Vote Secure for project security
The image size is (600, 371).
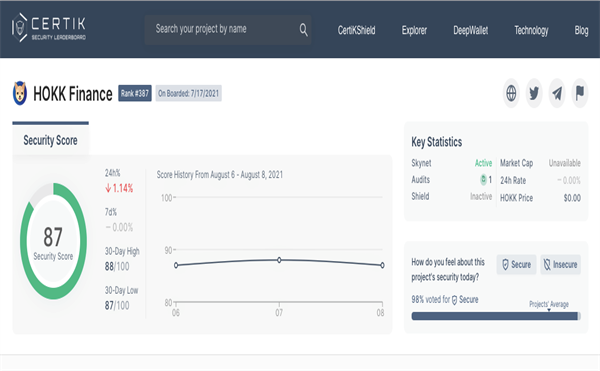point(516,264)
